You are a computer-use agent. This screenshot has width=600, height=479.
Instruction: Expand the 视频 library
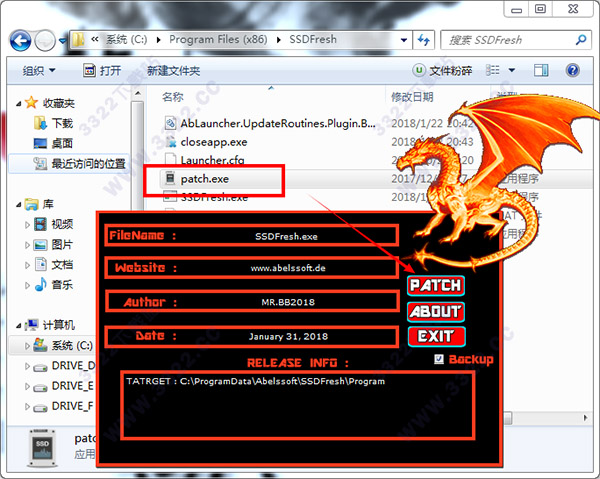[x=27, y=225]
